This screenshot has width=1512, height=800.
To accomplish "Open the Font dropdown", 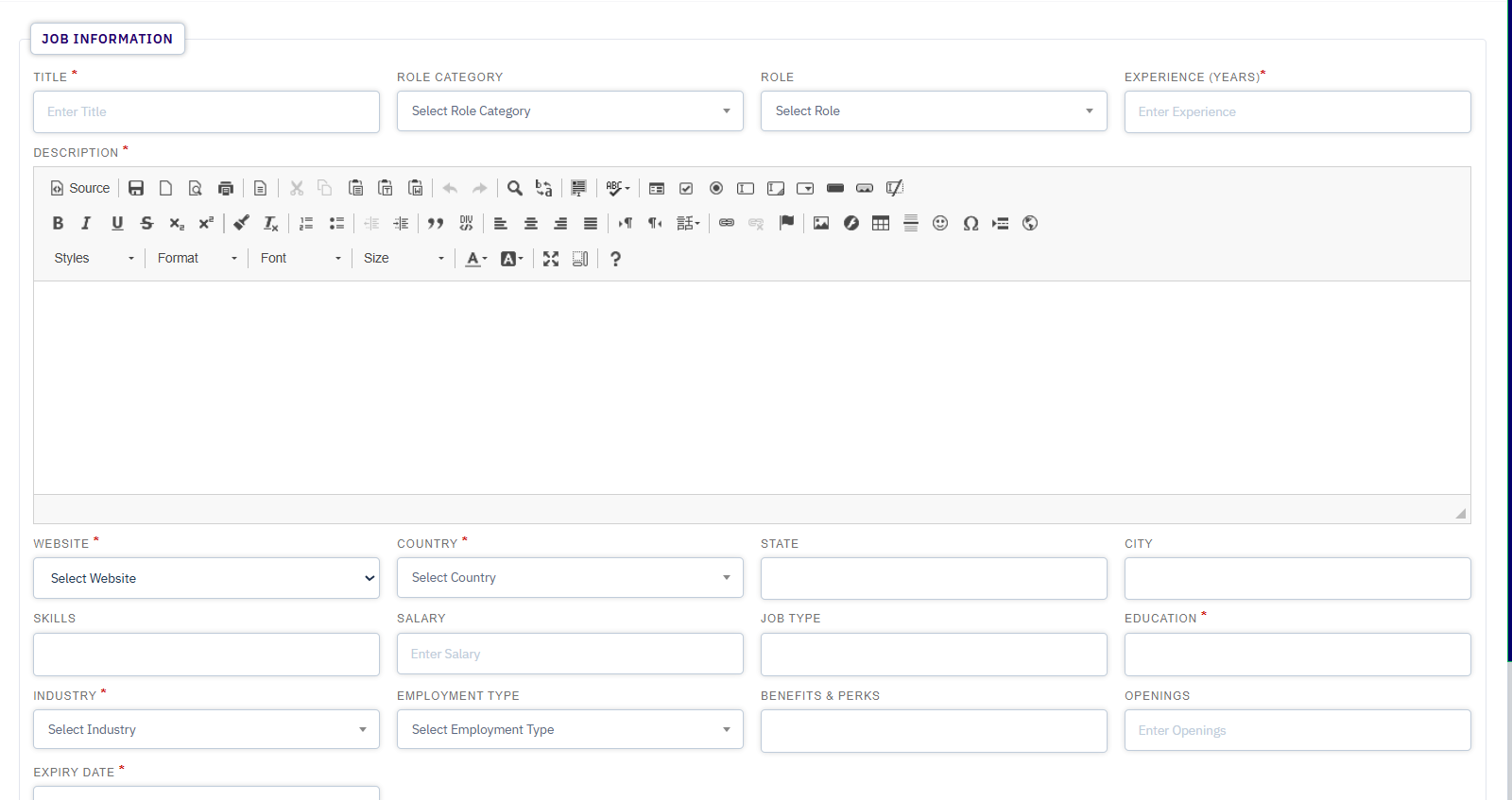I will [300, 258].
